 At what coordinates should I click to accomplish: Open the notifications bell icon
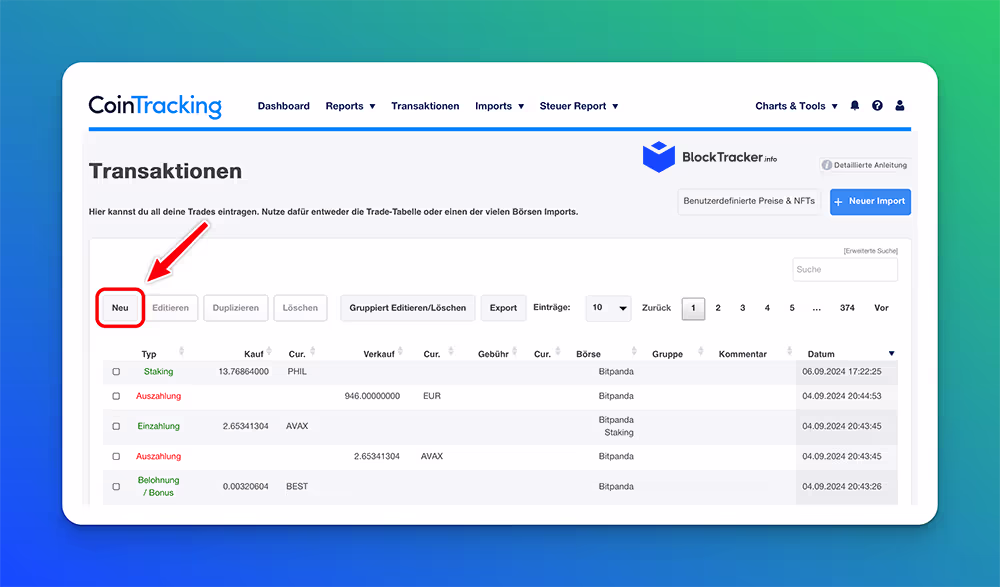[x=855, y=106]
